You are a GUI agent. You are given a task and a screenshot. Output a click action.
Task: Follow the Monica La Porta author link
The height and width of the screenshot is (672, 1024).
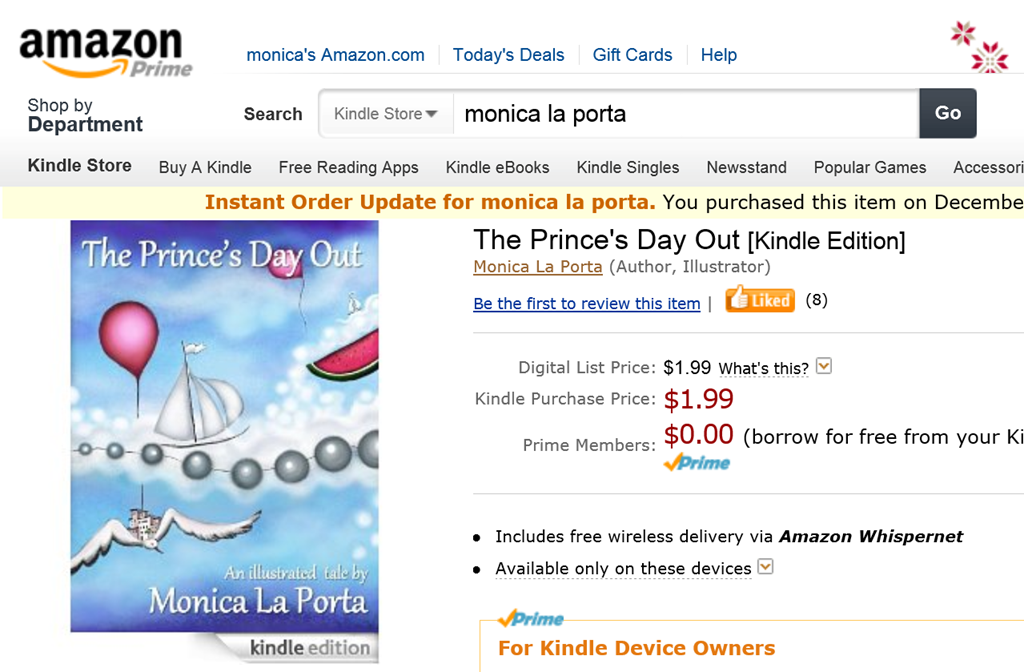pos(538,267)
